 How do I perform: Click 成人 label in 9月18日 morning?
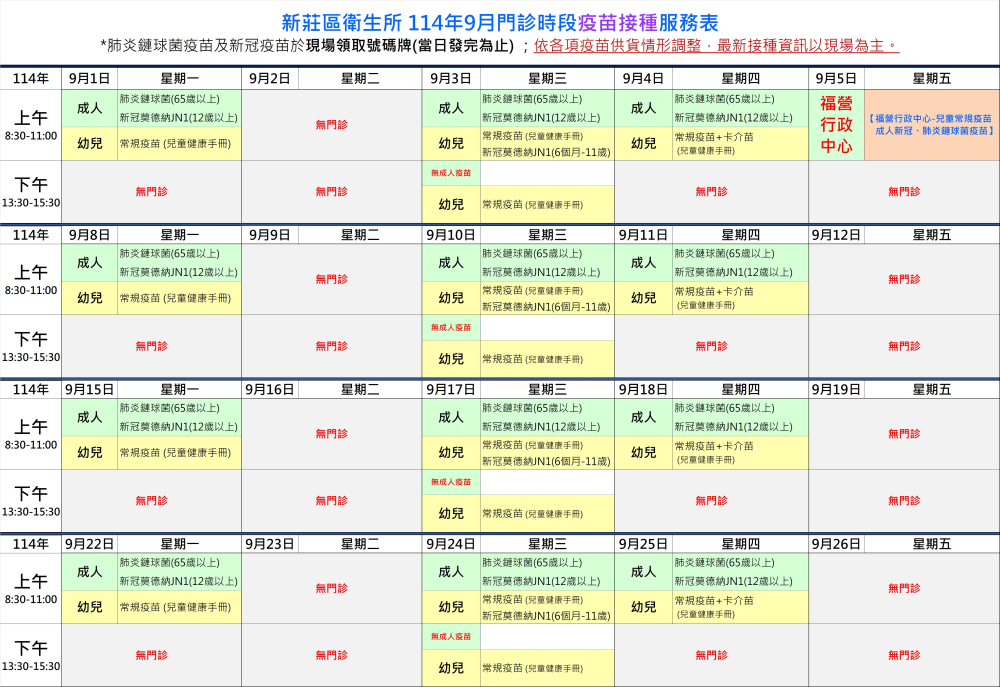click(643, 417)
